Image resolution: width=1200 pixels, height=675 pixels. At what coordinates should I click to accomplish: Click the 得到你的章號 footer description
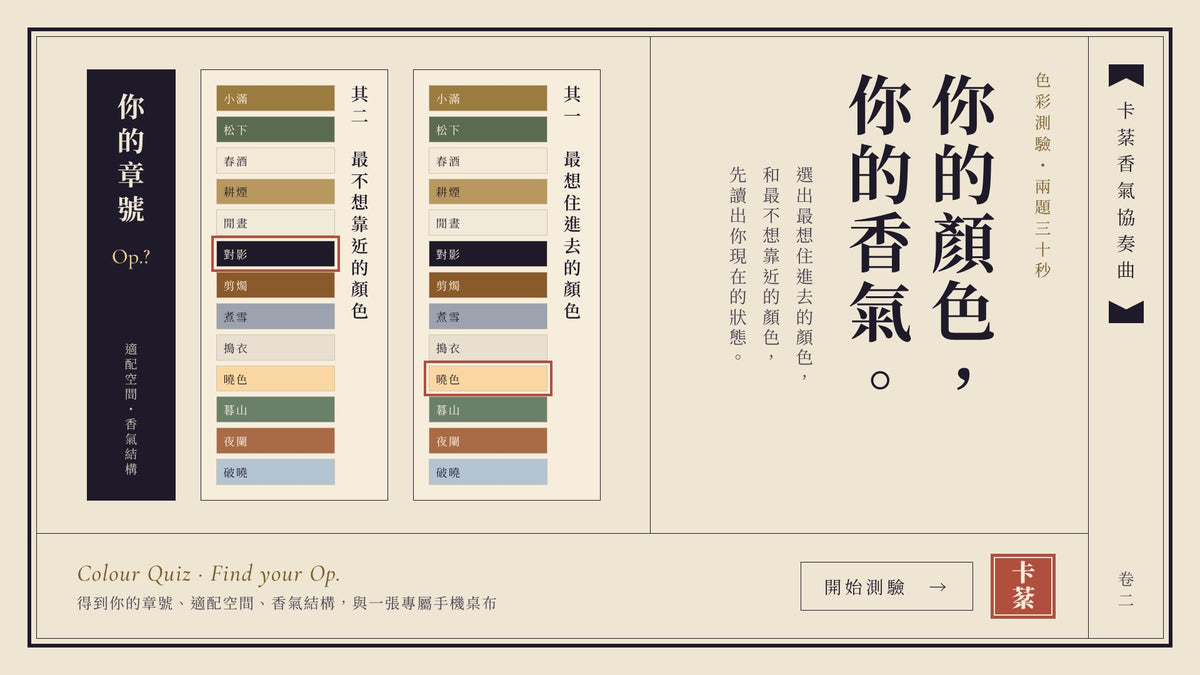pos(286,603)
